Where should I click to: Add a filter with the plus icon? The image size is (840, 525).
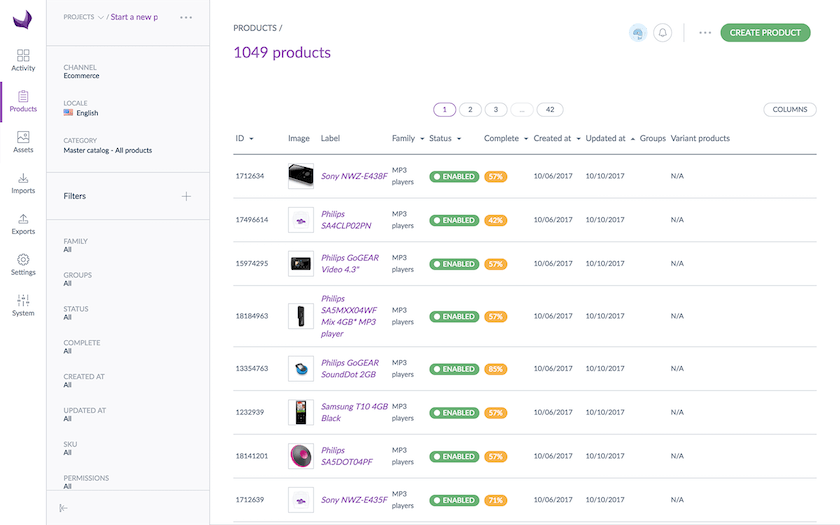coord(186,197)
